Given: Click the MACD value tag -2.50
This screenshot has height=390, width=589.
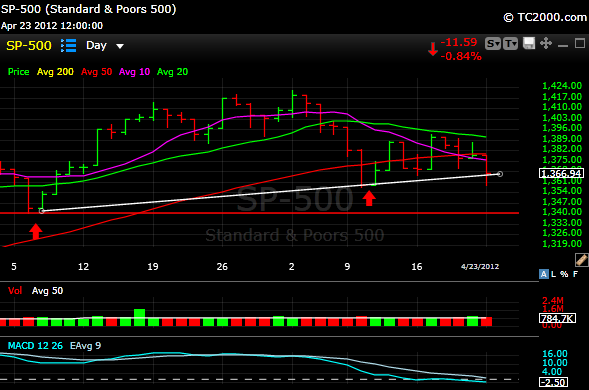Looking at the screenshot, I should [553, 382].
